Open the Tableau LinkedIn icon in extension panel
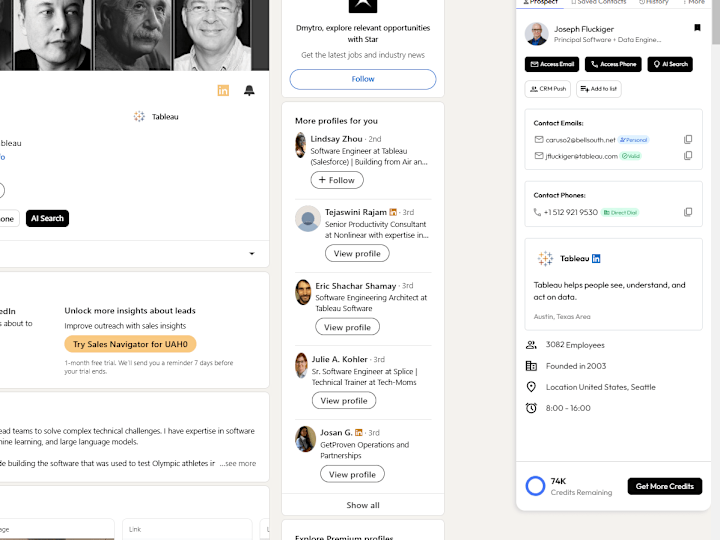Viewport: 720px width, 540px height. (x=596, y=259)
